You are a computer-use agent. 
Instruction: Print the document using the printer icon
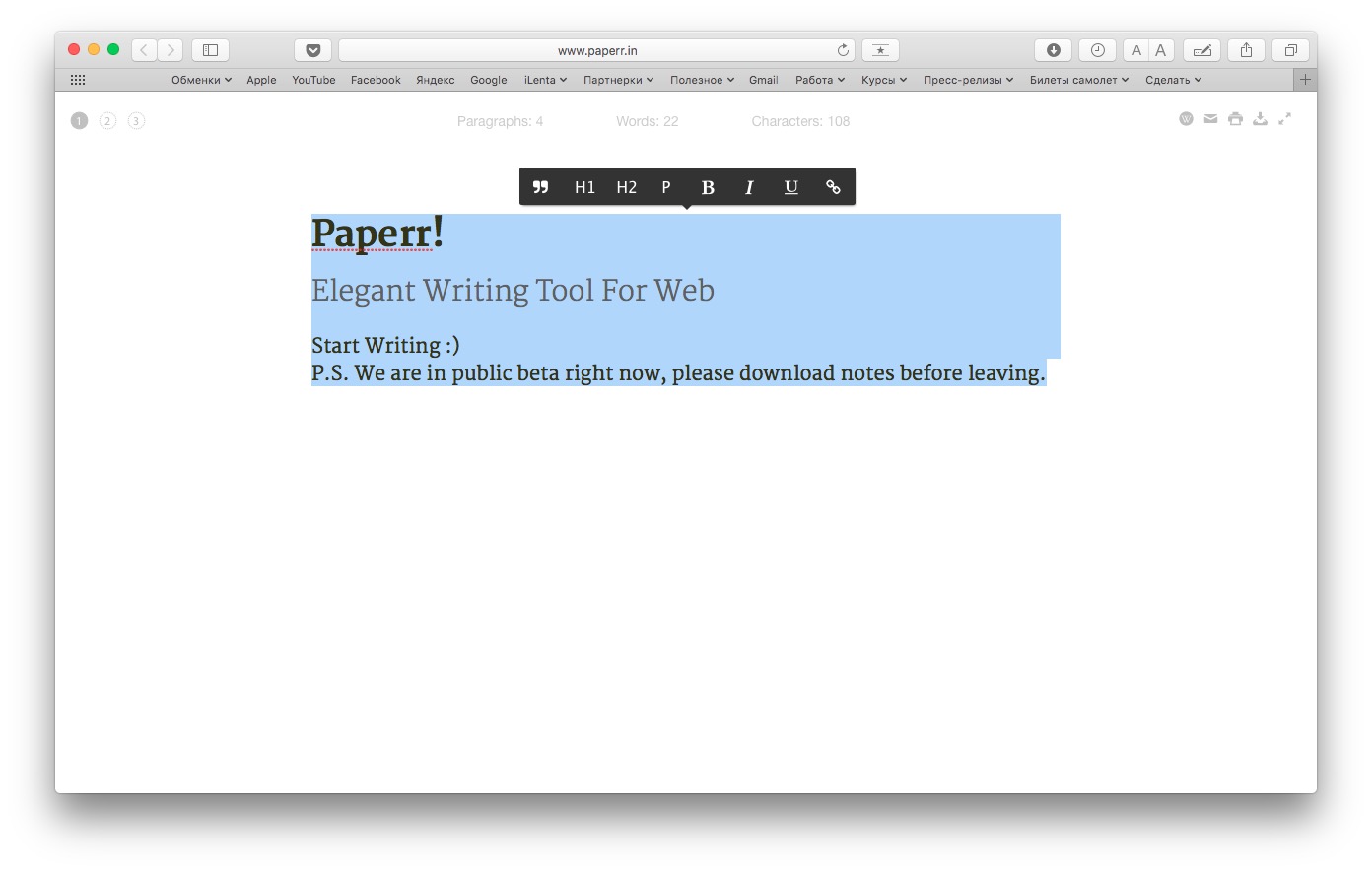[x=1235, y=119]
